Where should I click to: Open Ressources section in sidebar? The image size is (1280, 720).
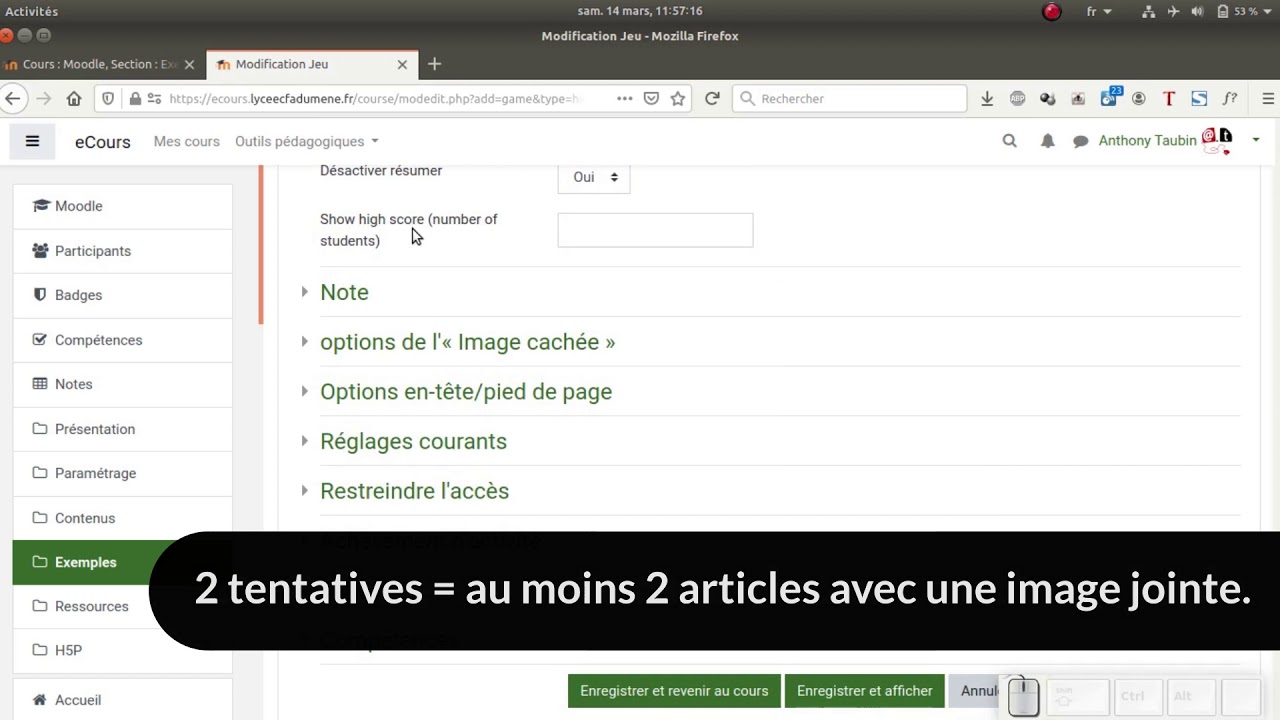[x=122, y=606]
